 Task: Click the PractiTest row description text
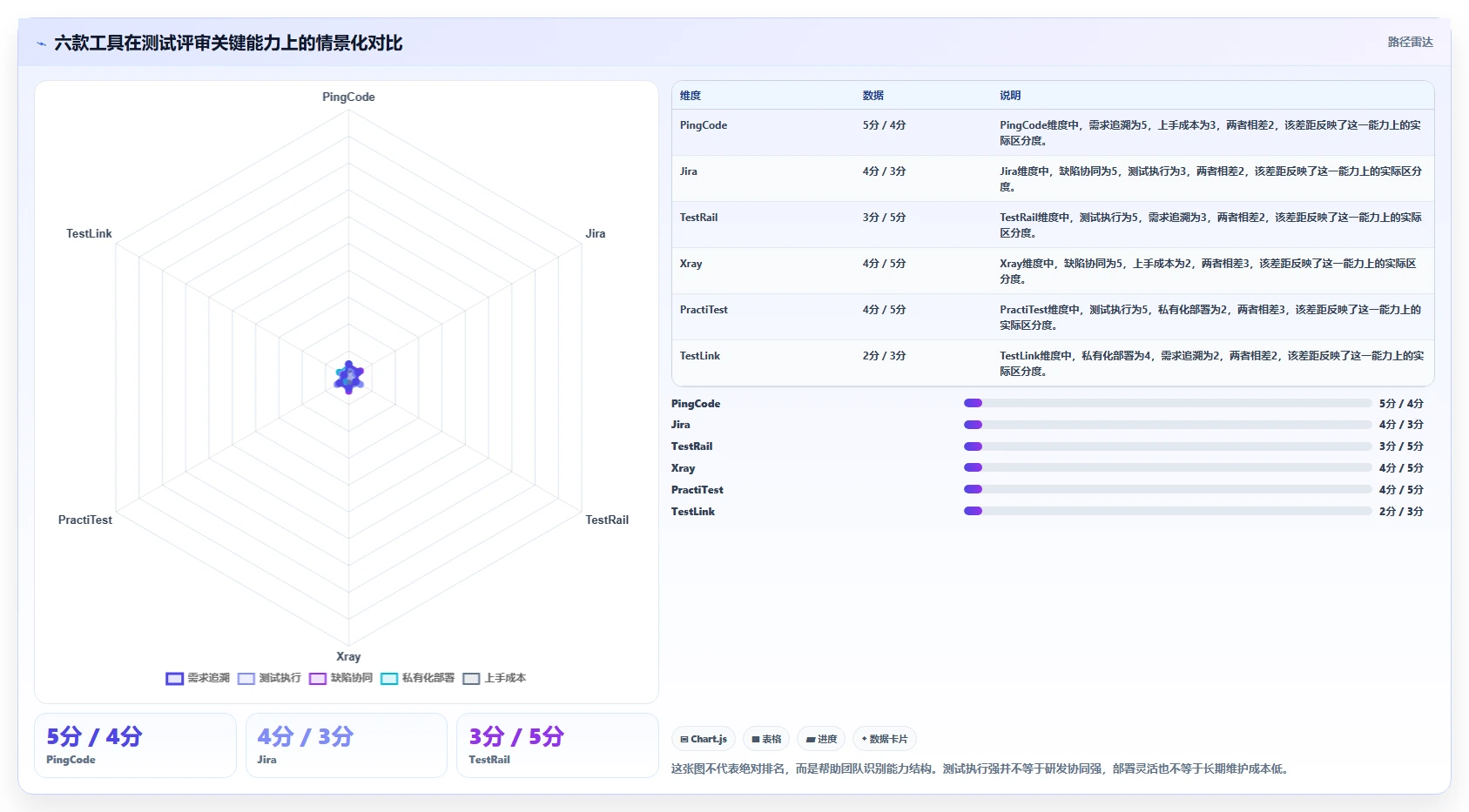point(1210,318)
